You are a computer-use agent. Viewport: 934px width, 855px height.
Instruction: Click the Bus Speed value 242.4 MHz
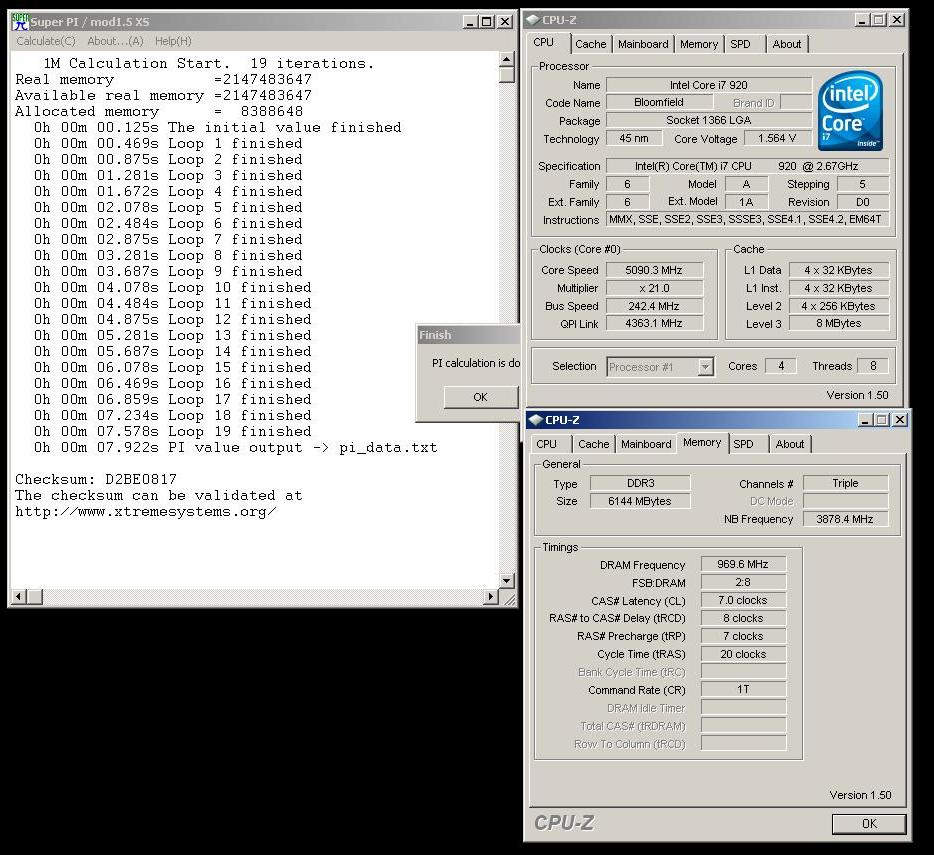654,306
